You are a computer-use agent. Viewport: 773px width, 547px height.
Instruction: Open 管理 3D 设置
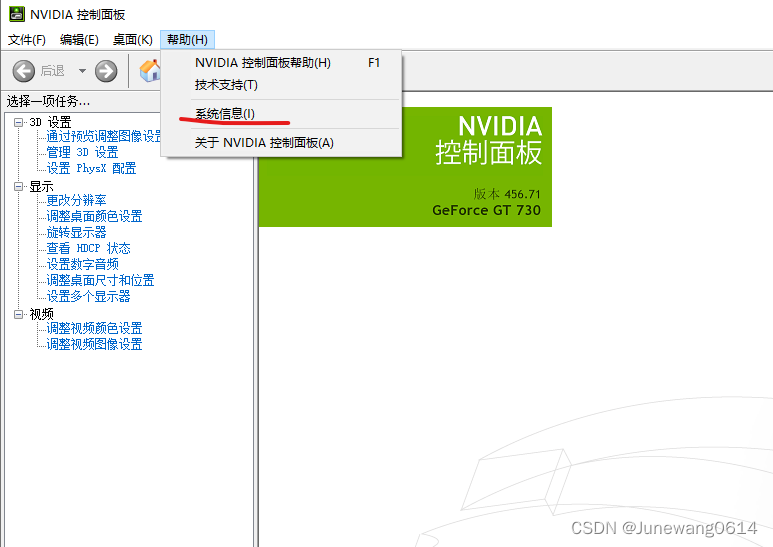[82, 152]
